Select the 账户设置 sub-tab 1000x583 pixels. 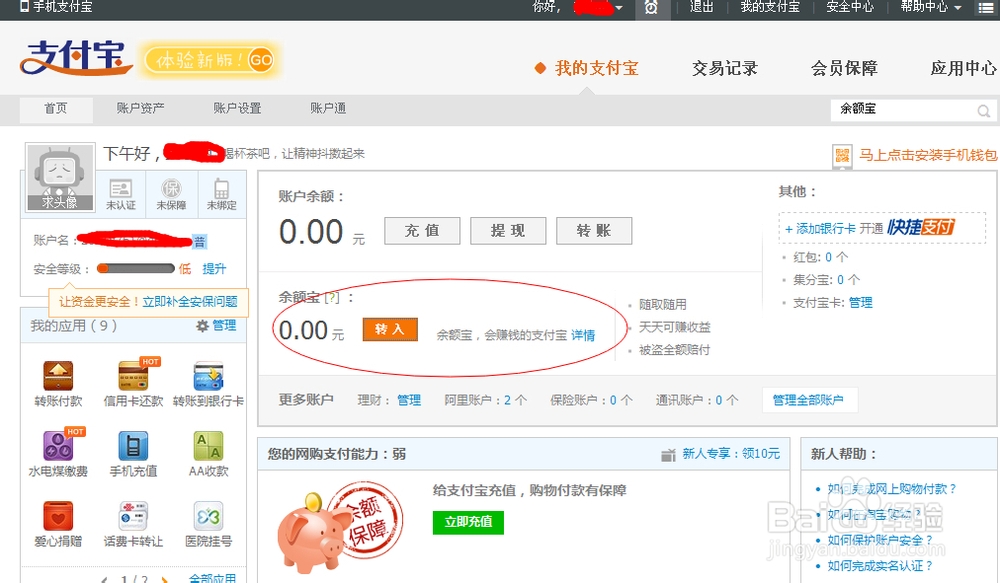pos(237,108)
